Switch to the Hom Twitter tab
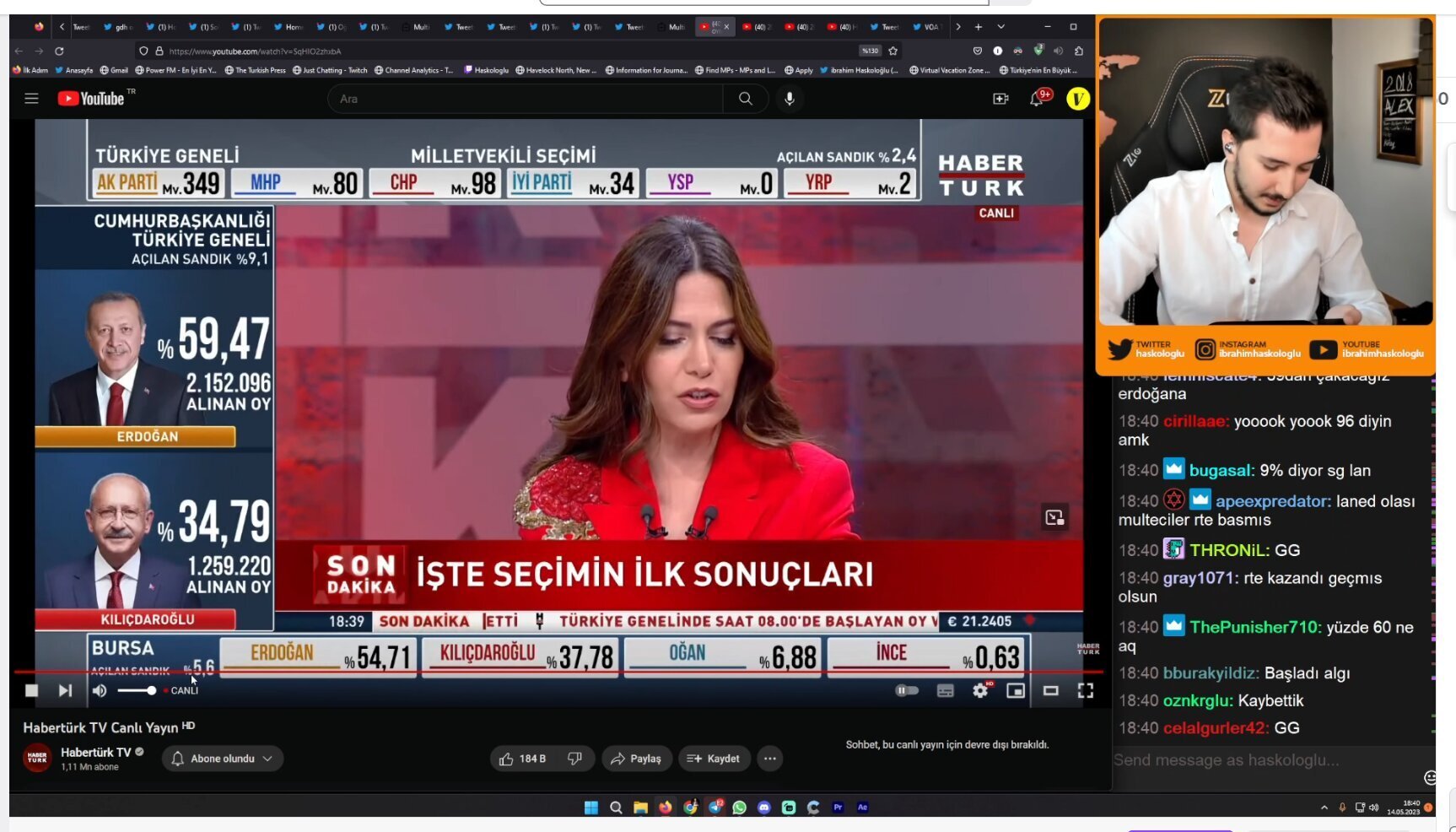 tap(289, 27)
